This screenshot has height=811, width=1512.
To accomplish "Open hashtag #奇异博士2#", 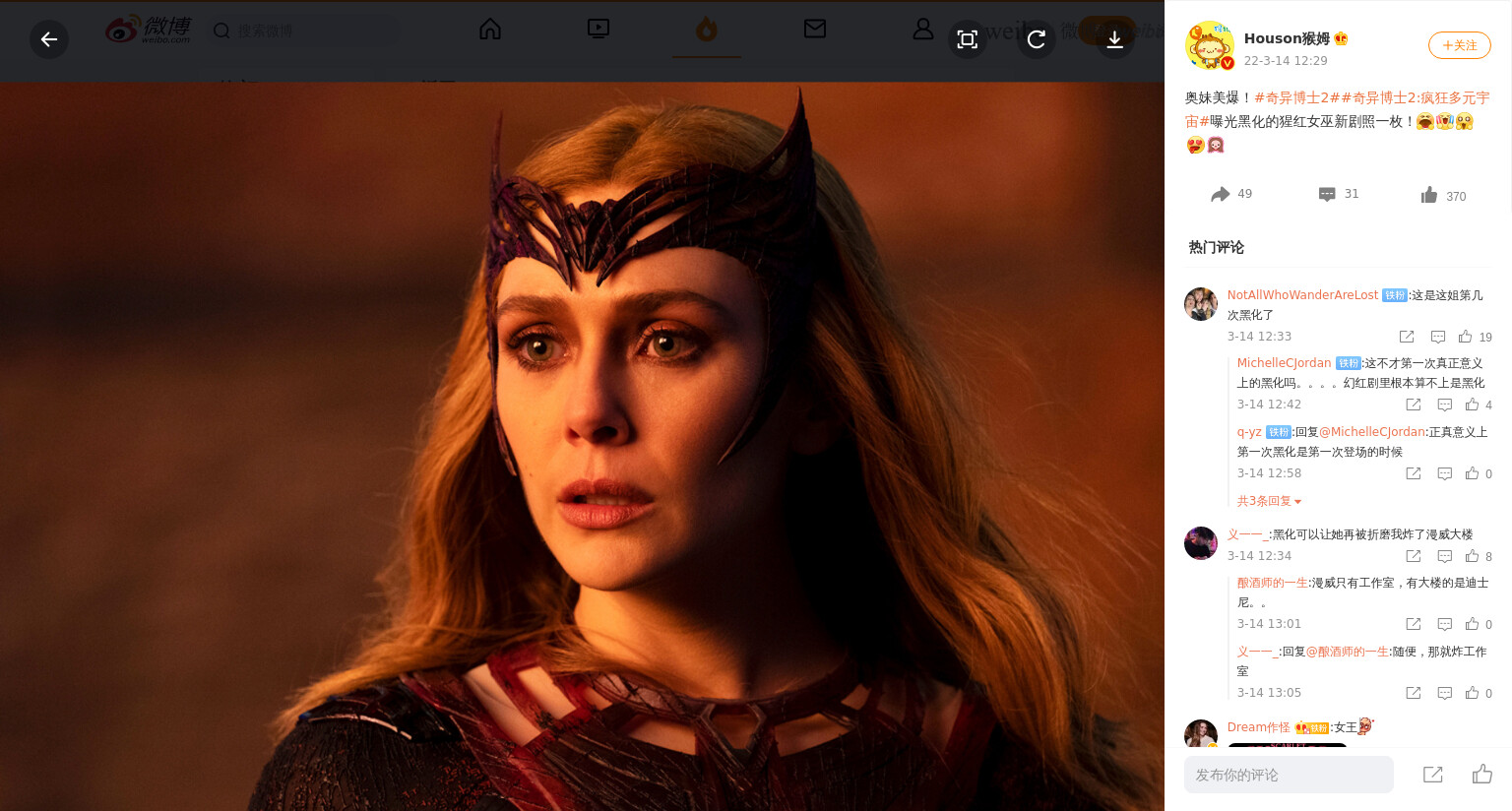I will pyautogui.click(x=1297, y=97).
